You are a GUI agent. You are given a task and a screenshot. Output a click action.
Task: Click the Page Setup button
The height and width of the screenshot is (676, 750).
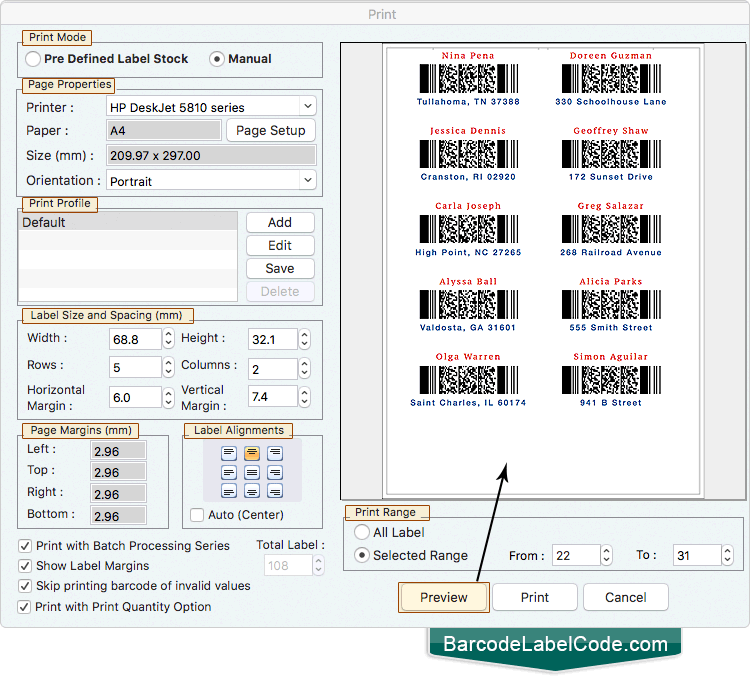tap(271, 131)
